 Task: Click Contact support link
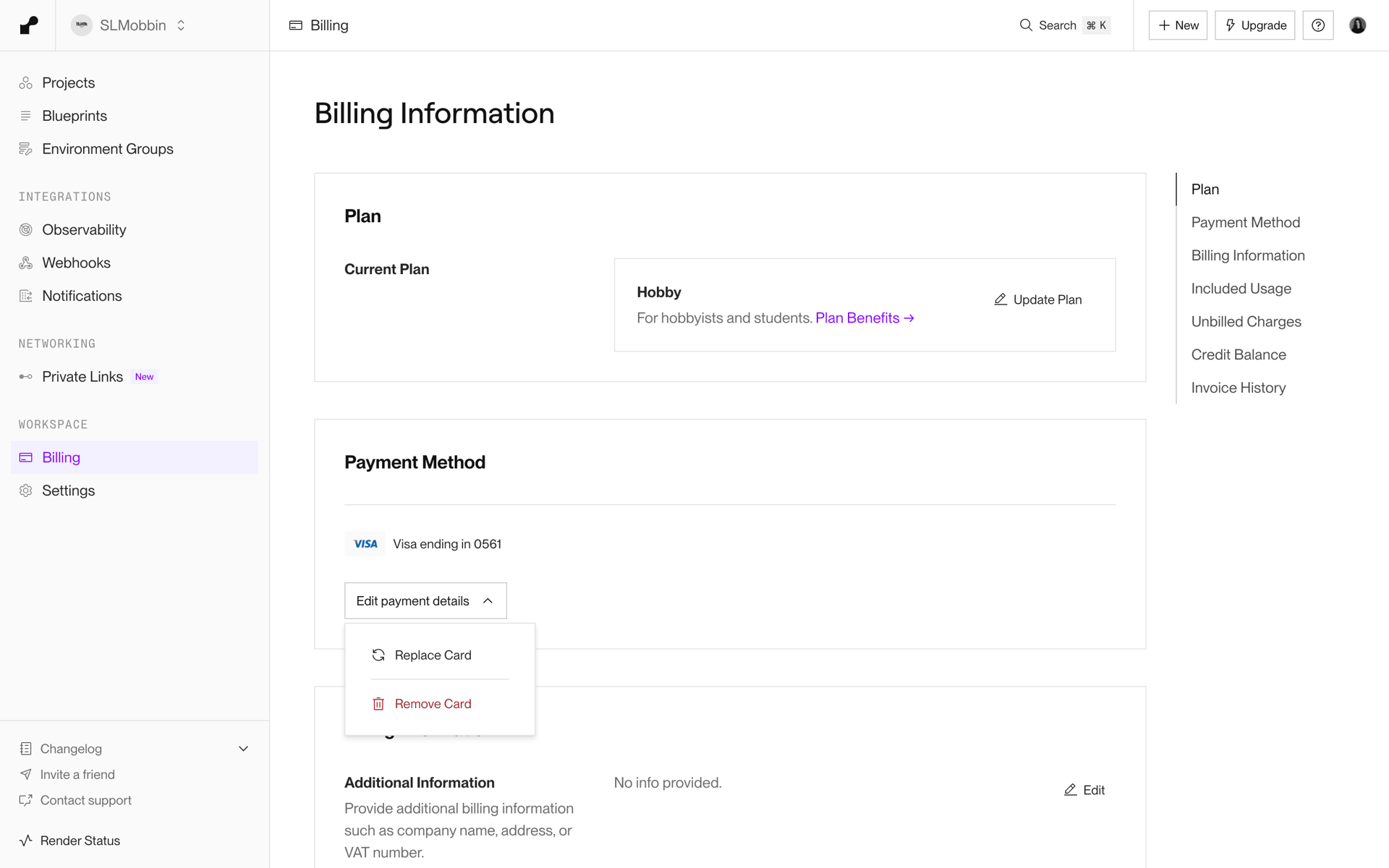86,800
